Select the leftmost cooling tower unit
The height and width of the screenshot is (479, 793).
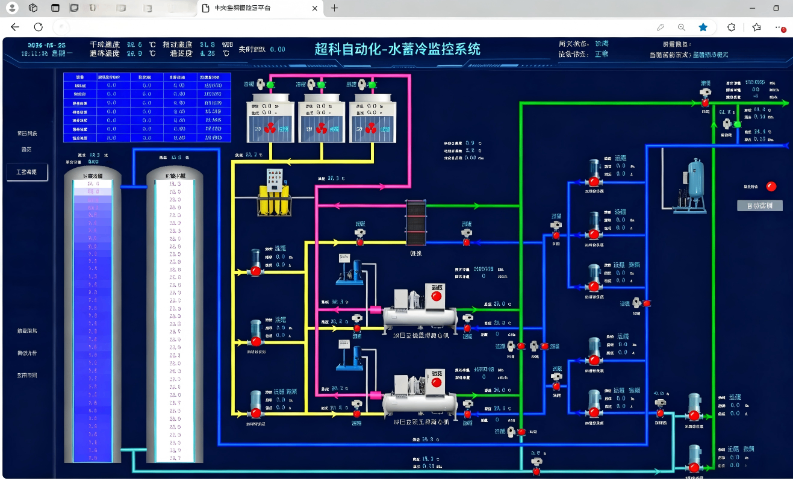tap(270, 118)
